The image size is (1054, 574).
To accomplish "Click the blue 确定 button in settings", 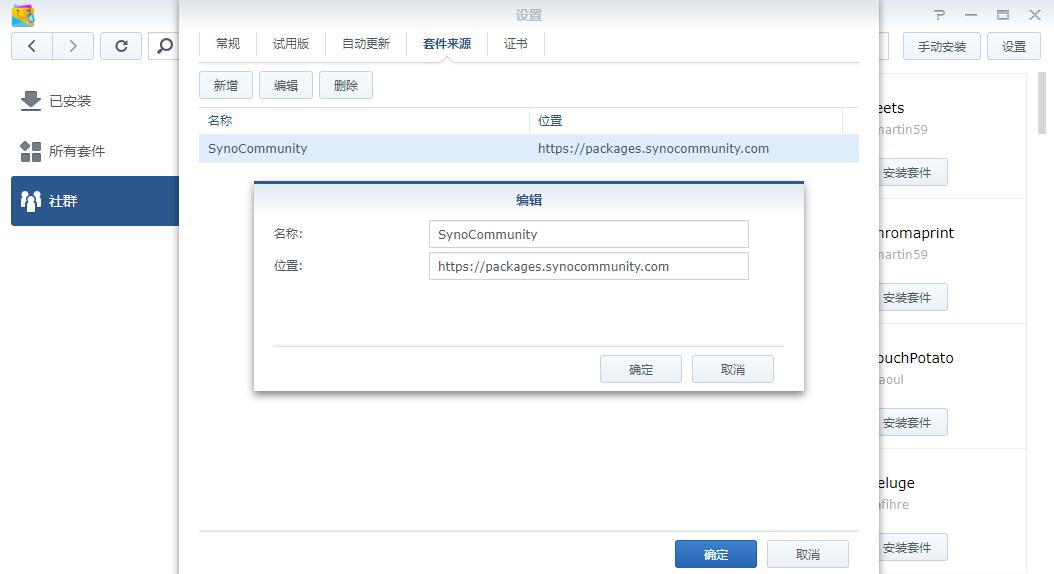I will point(716,554).
